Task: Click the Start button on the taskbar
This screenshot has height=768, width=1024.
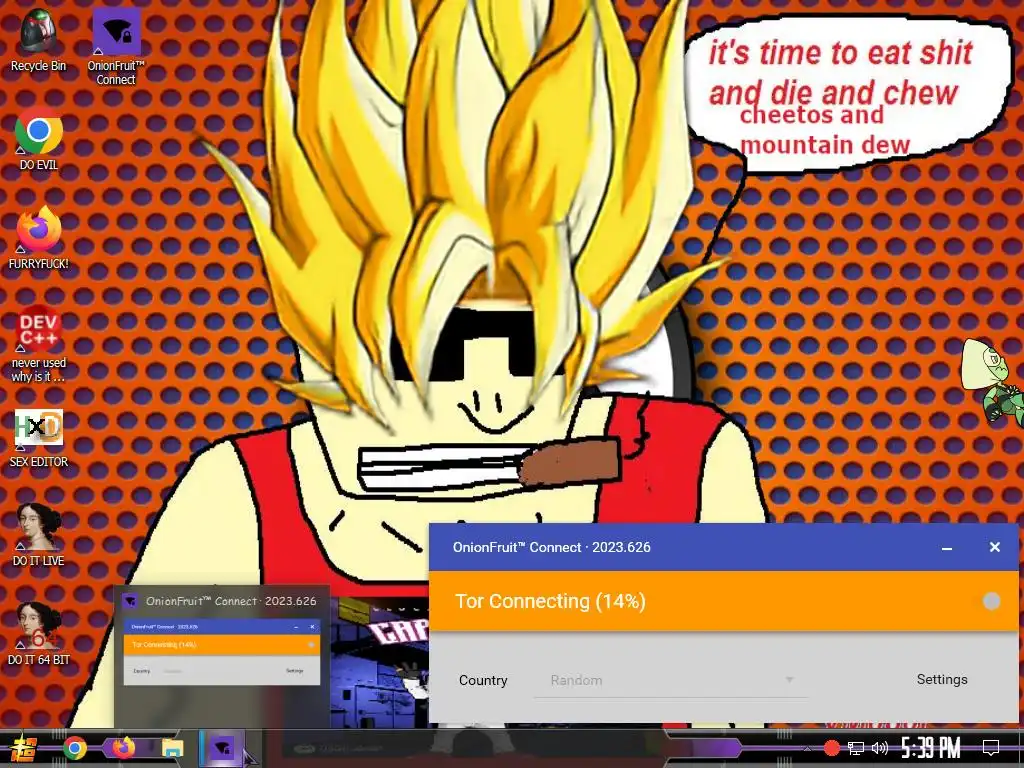Action: 23,749
